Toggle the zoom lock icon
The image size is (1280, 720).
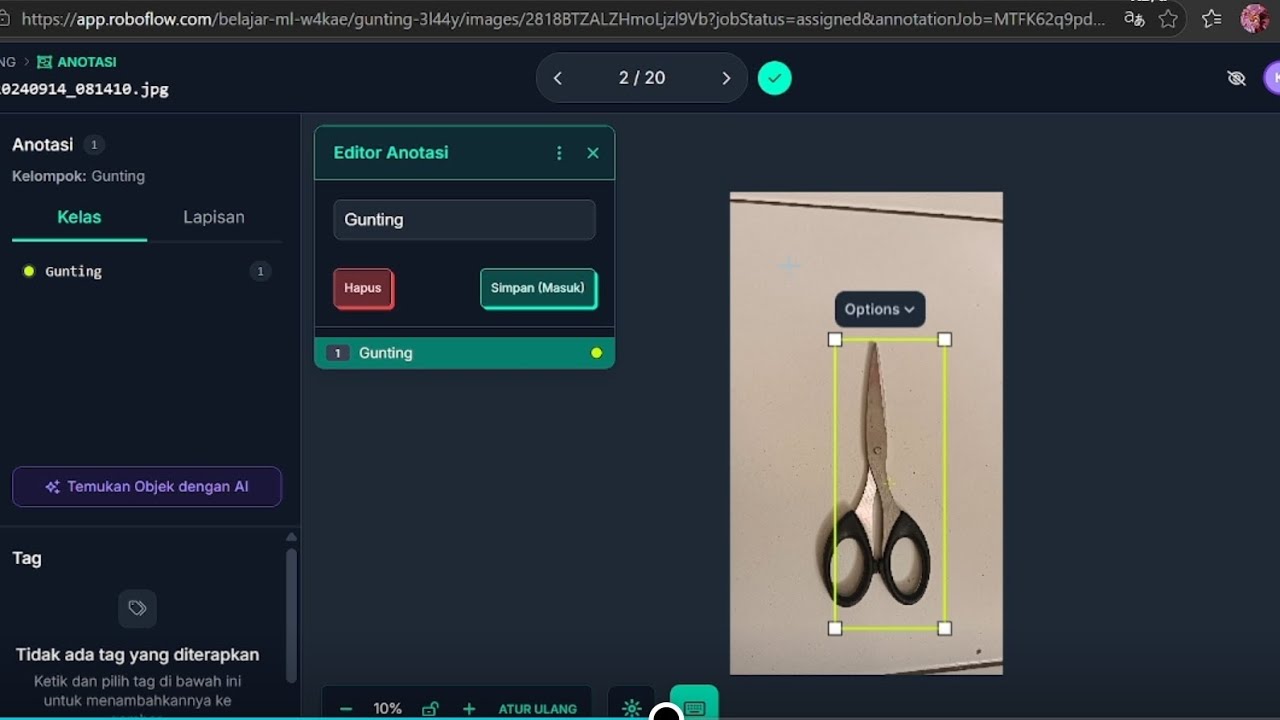(430, 709)
